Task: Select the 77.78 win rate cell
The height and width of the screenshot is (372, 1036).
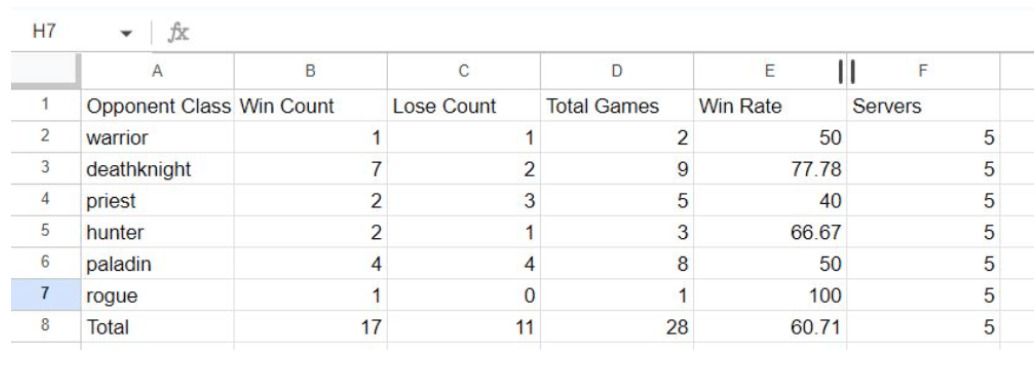Action: [x=770, y=168]
